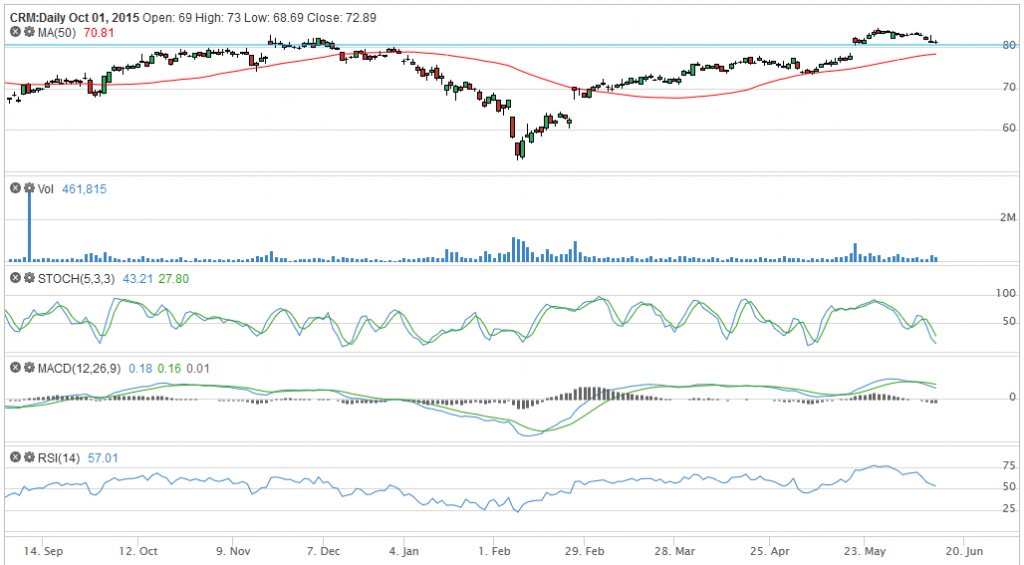Select the 23. May date marker
This screenshot has height=565, width=1024.
[864, 551]
